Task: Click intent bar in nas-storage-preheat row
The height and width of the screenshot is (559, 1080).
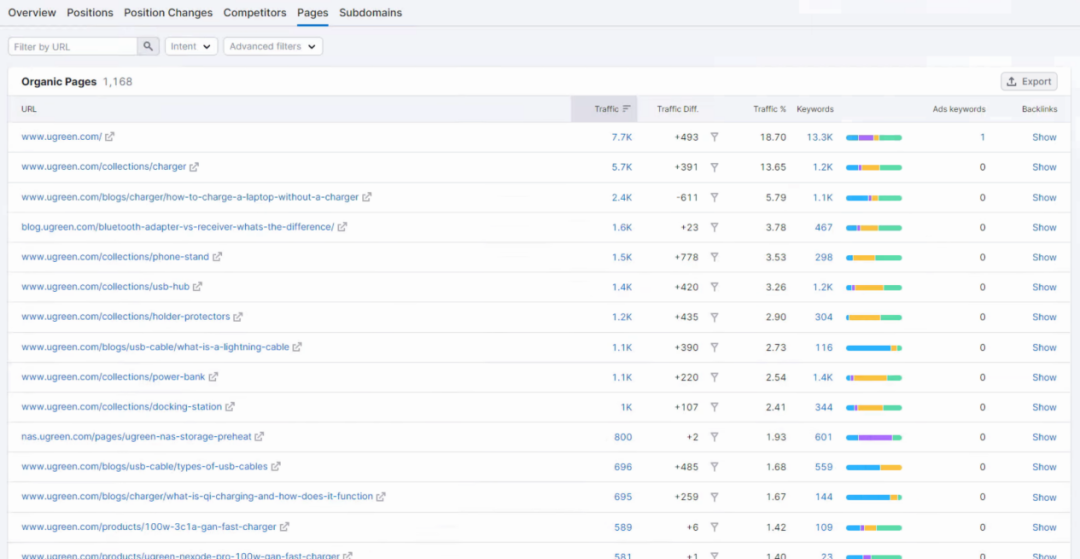Action: click(x=874, y=438)
